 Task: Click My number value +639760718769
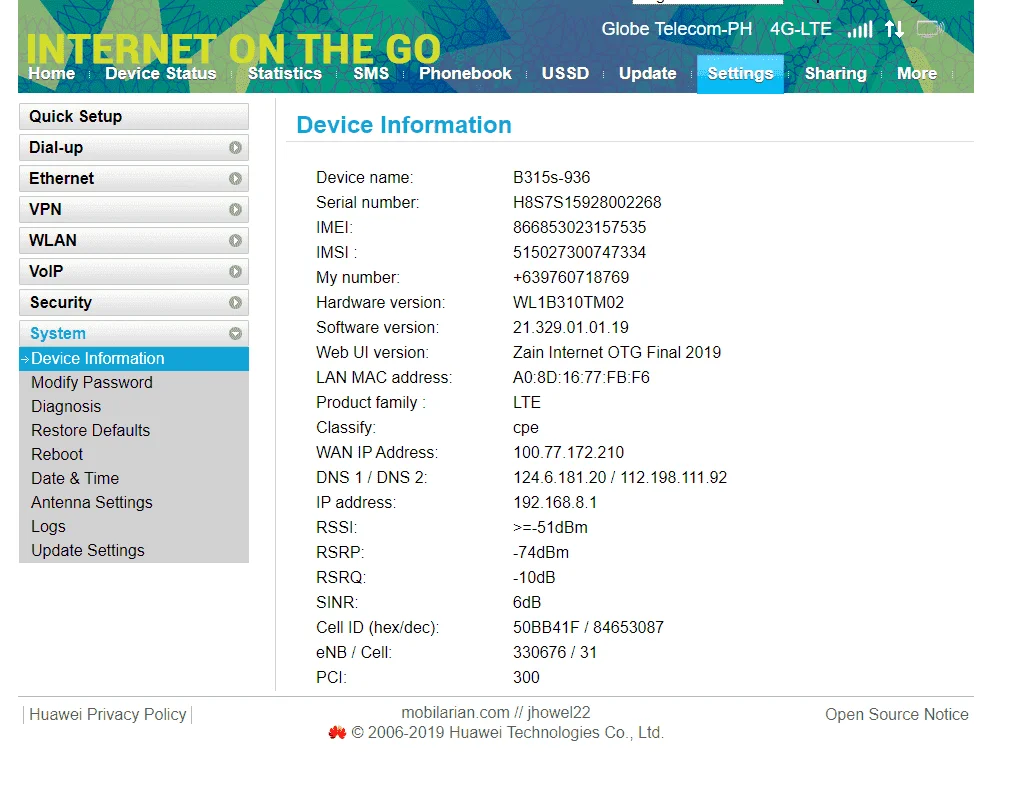click(571, 278)
